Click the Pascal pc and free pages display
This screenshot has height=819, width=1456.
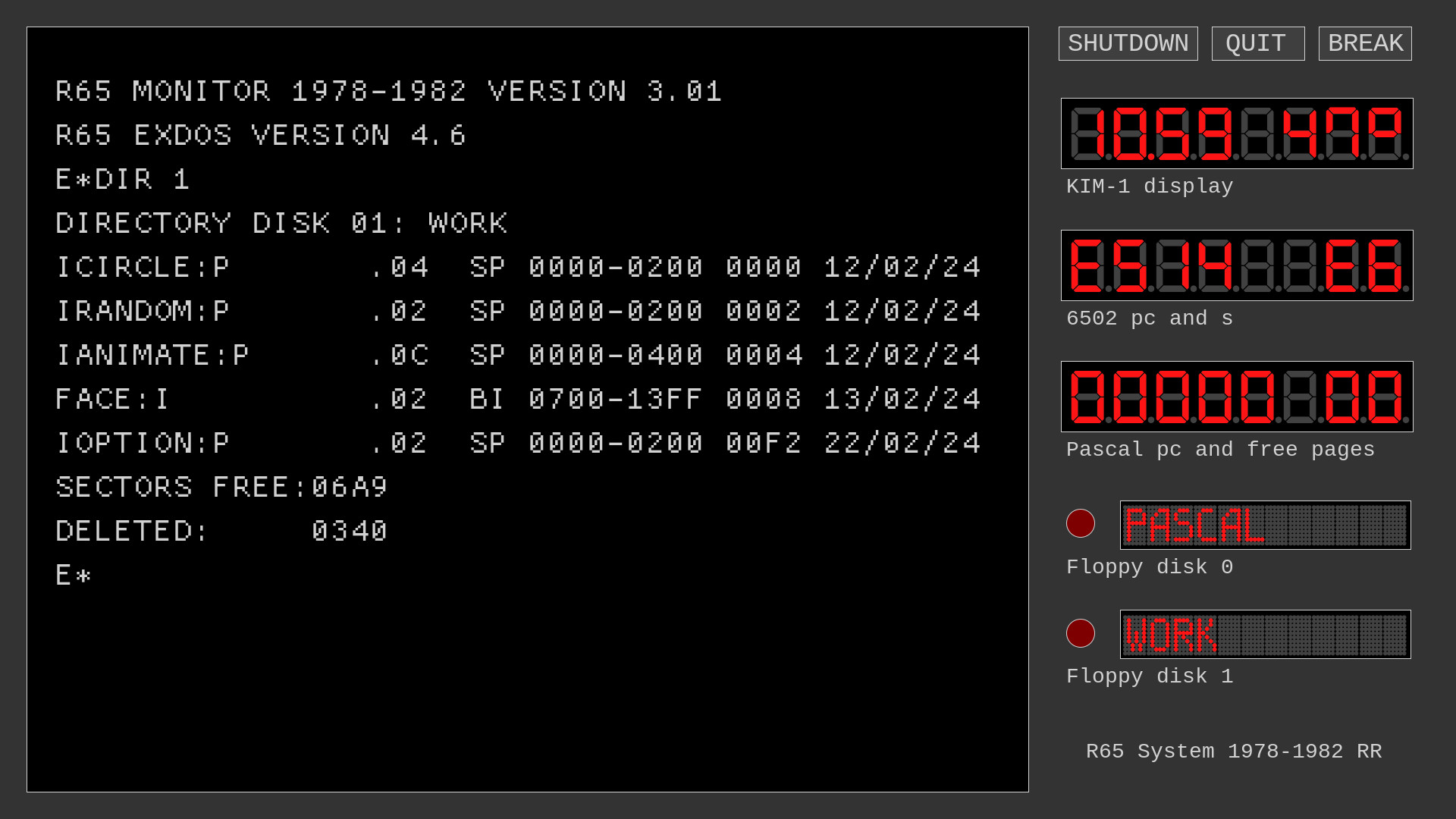click(1237, 397)
